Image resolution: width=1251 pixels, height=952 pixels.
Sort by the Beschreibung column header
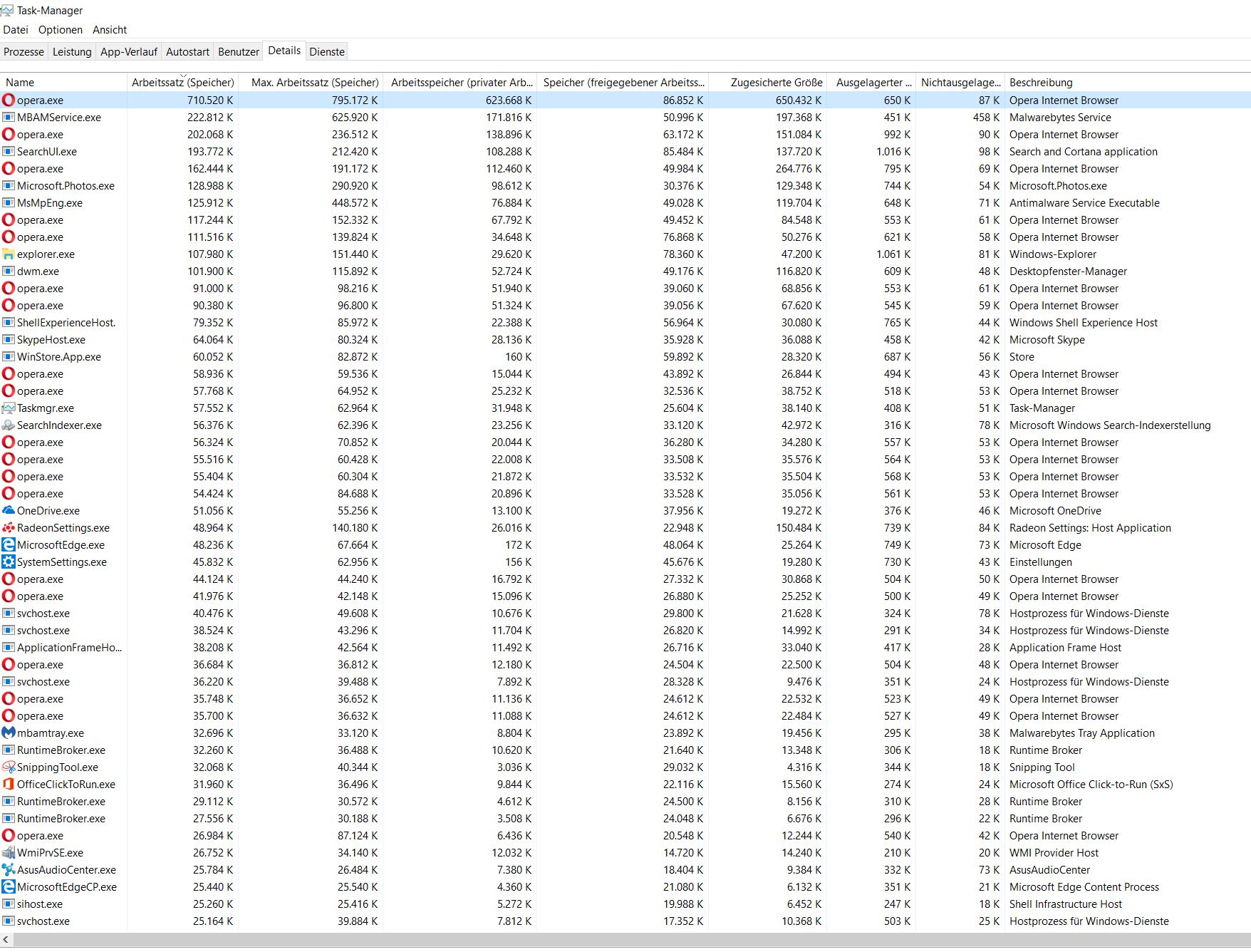tap(1127, 83)
